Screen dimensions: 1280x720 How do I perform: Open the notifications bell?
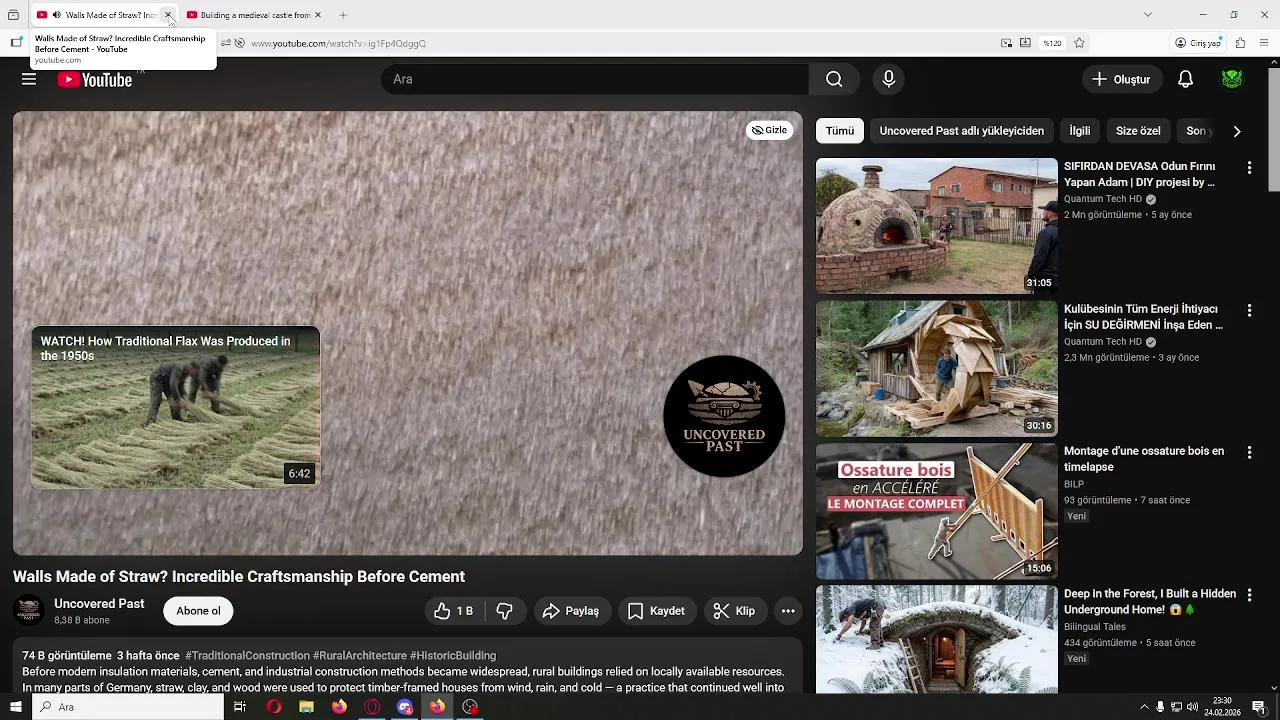pos(1185,79)
